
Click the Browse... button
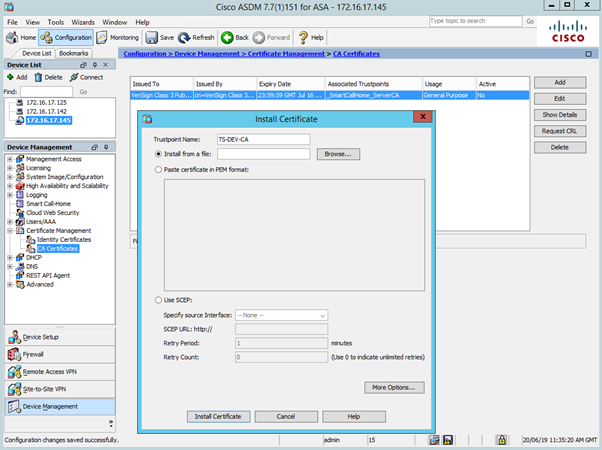(338, 154)
